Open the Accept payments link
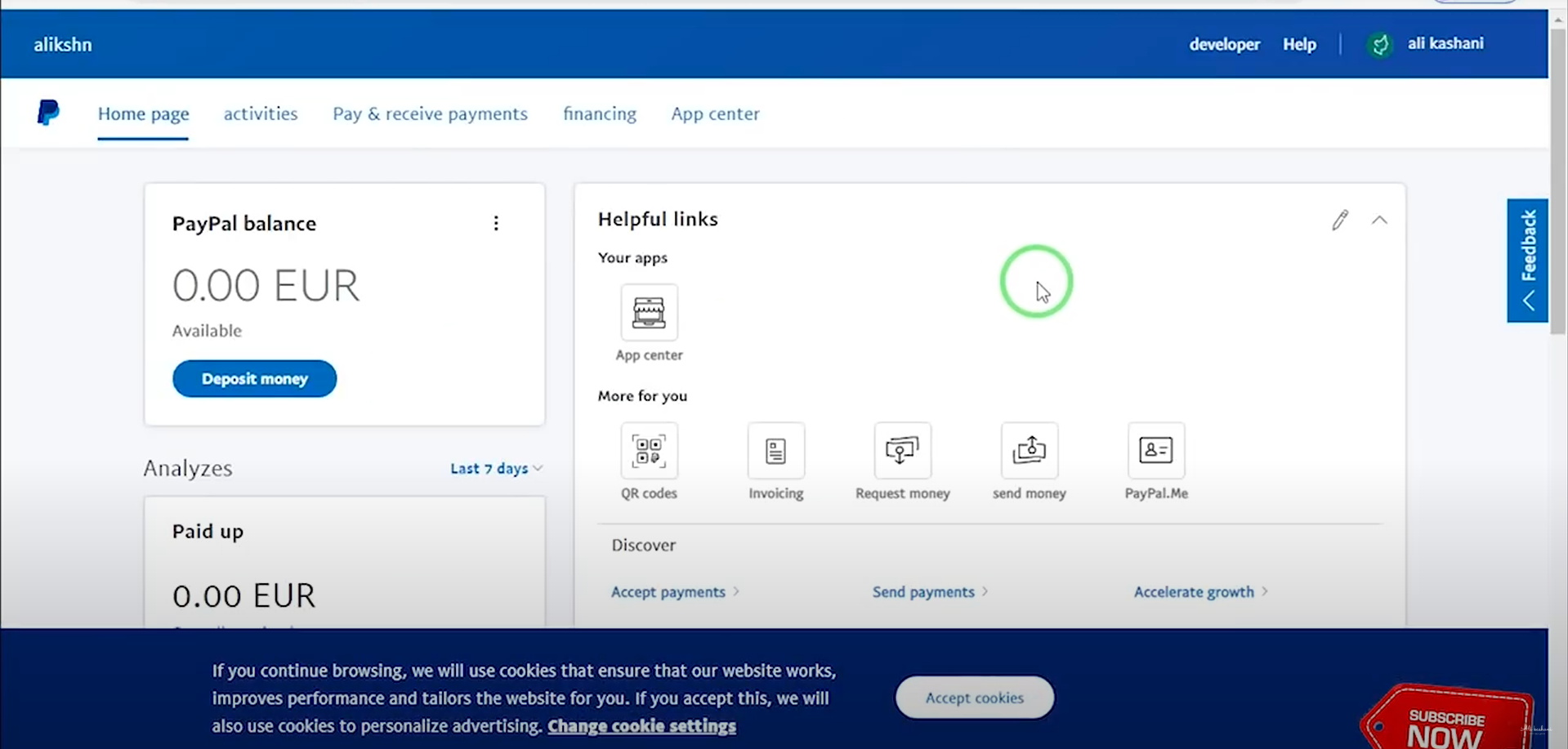1568x749 pixels. point(668,592)
